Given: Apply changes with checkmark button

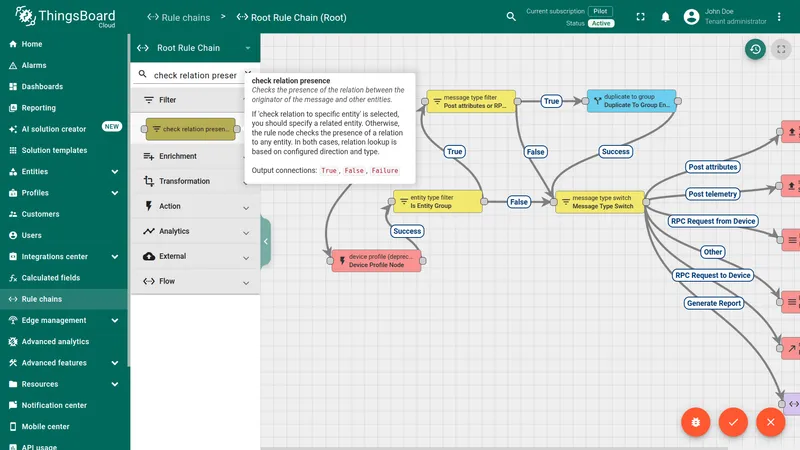Looking at the screenshot, I should [x=733, y=422].
